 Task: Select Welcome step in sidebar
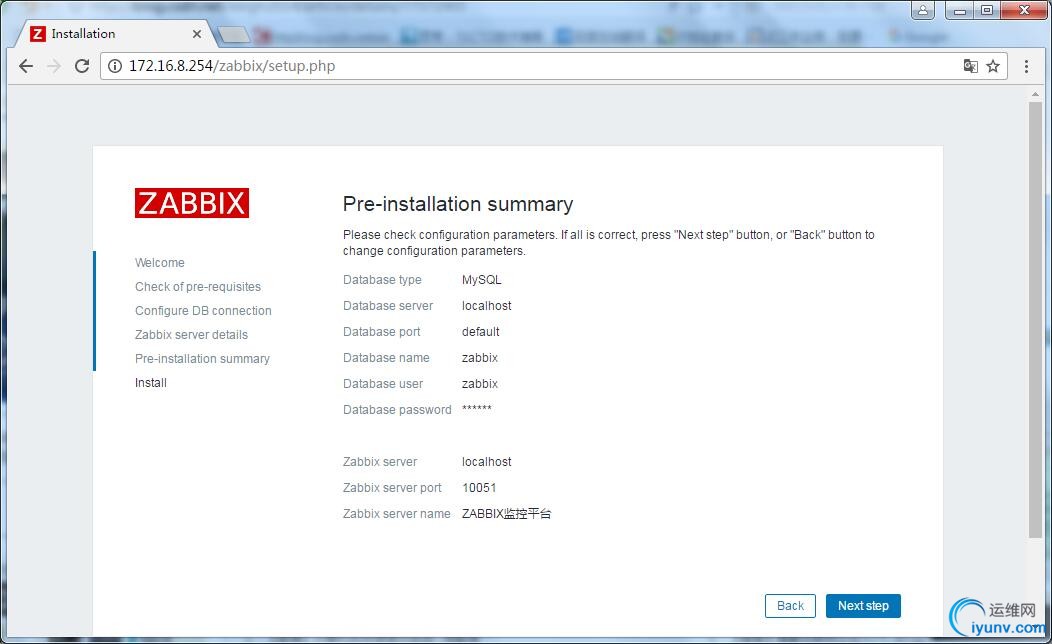160,262
